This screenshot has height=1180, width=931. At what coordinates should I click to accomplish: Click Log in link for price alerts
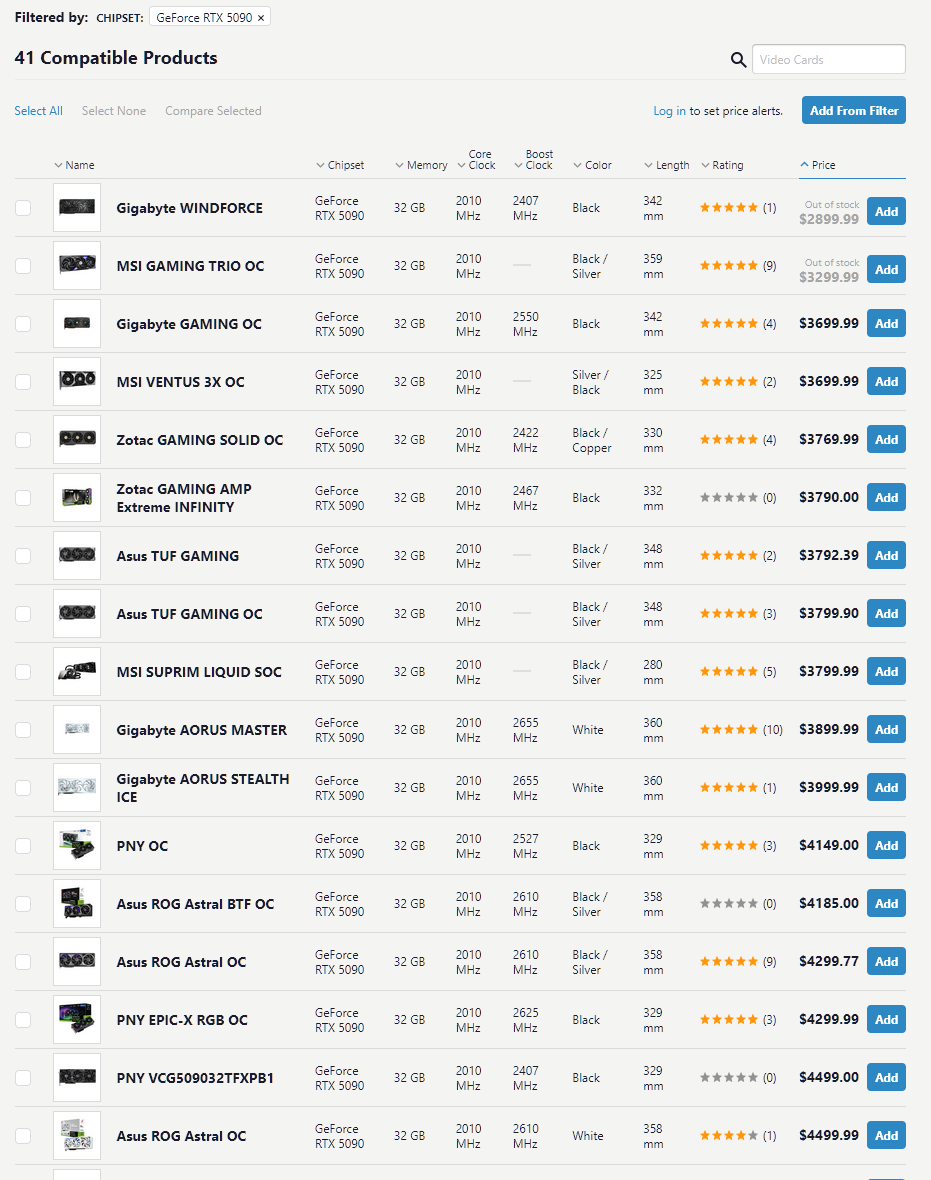(x=669, y=111)
